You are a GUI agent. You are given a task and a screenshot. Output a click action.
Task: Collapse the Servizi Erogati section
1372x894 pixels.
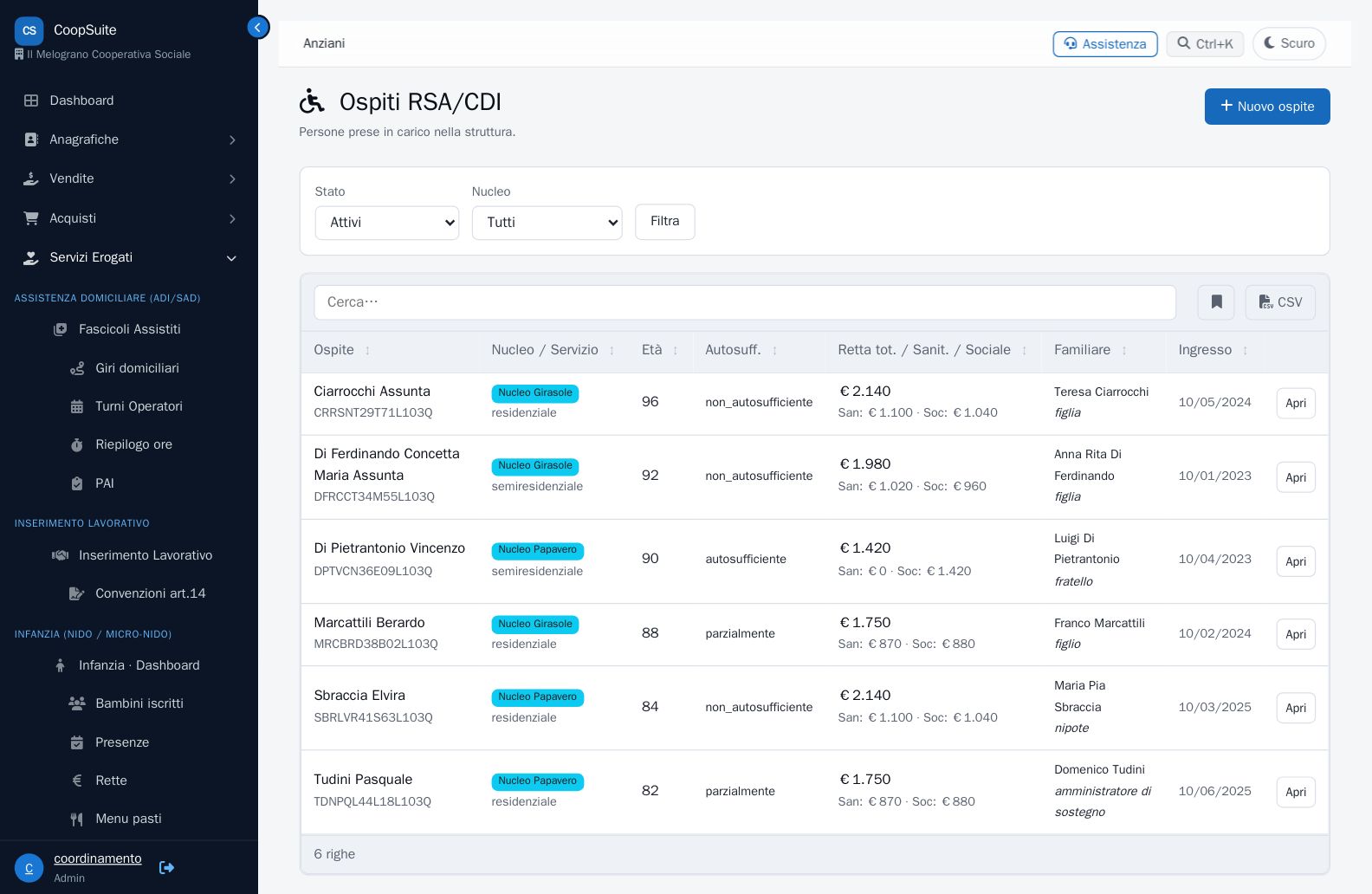point(129,257)
